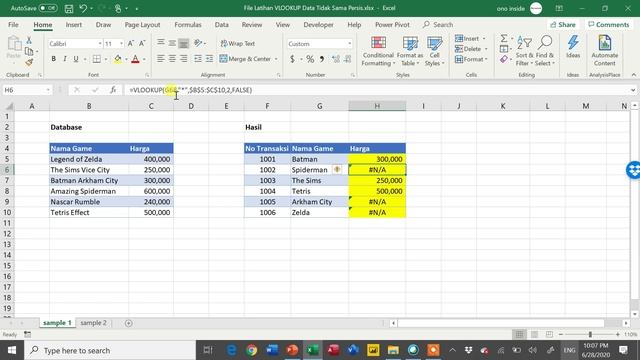Apply Align Right to cell
Screen dimensions: 640x360
pyautogui.click(x=184, y=59)
